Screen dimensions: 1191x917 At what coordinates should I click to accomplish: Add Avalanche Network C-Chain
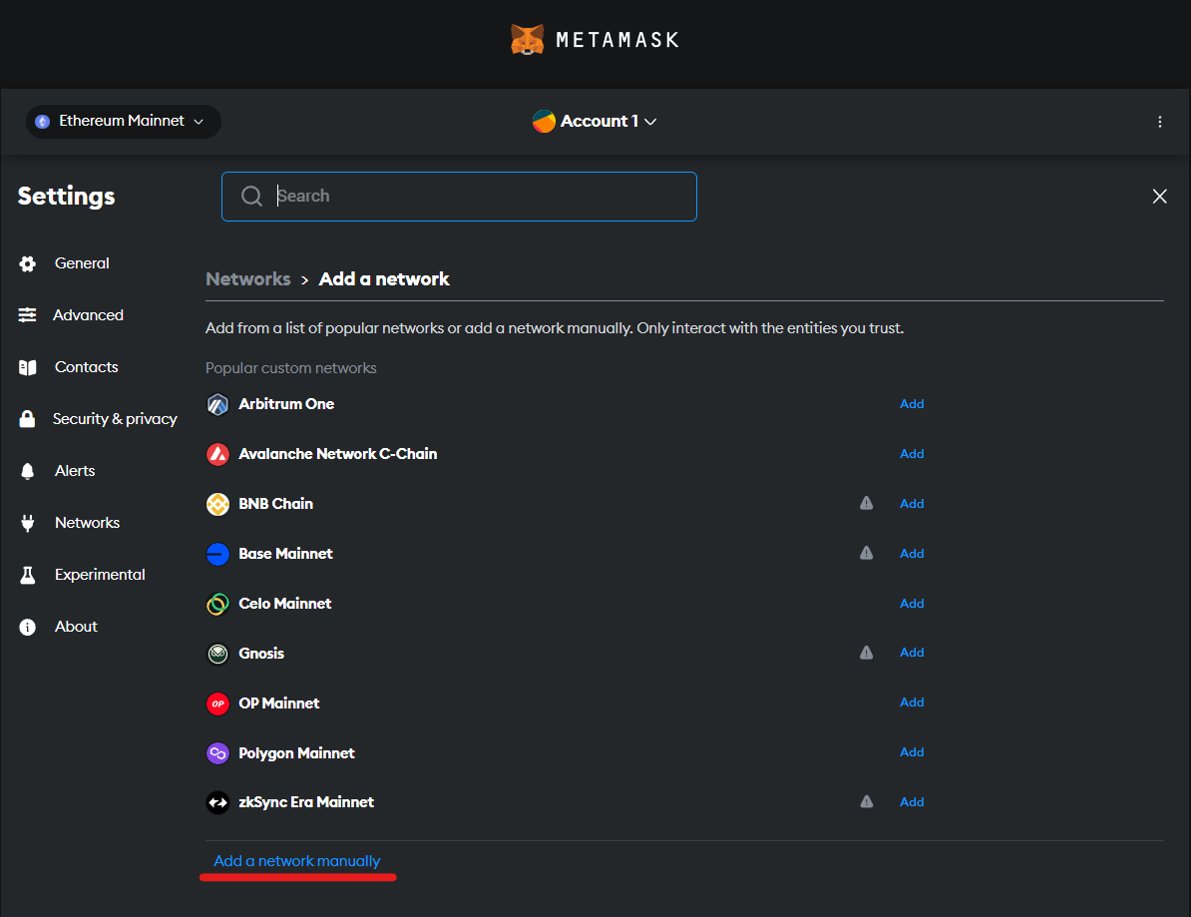tap(911, 454)
